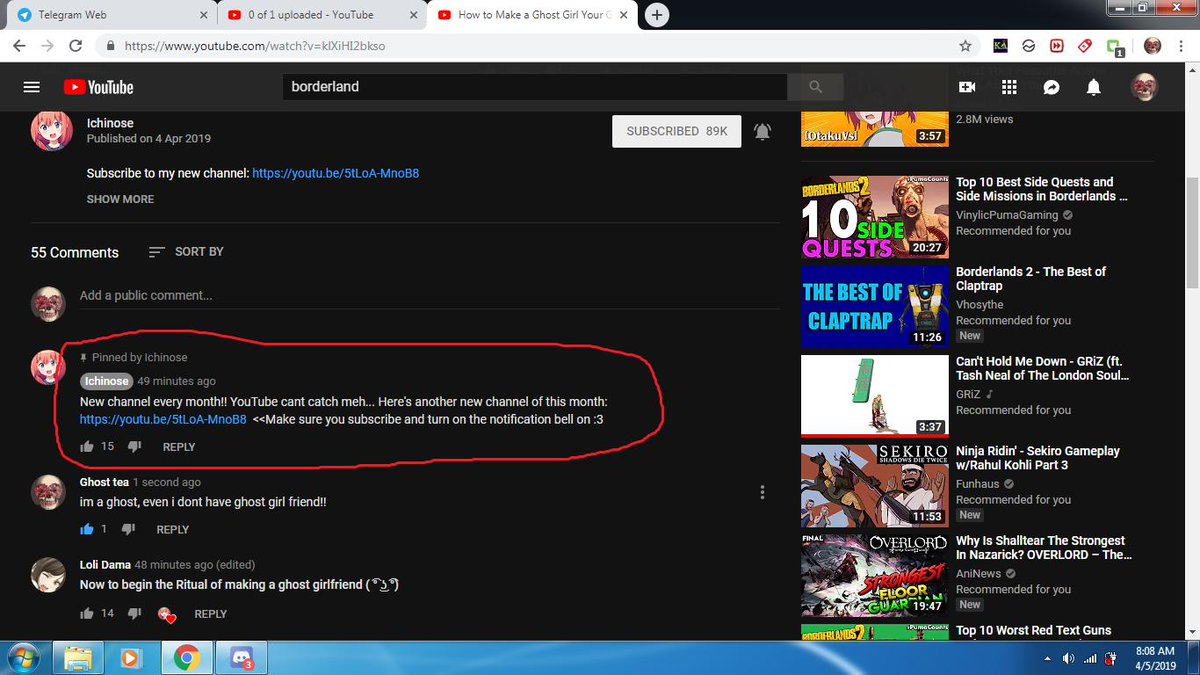Dislike the Ghost tea comment
The width and height of the screenshot is (1200, 675).
(129, 529)
